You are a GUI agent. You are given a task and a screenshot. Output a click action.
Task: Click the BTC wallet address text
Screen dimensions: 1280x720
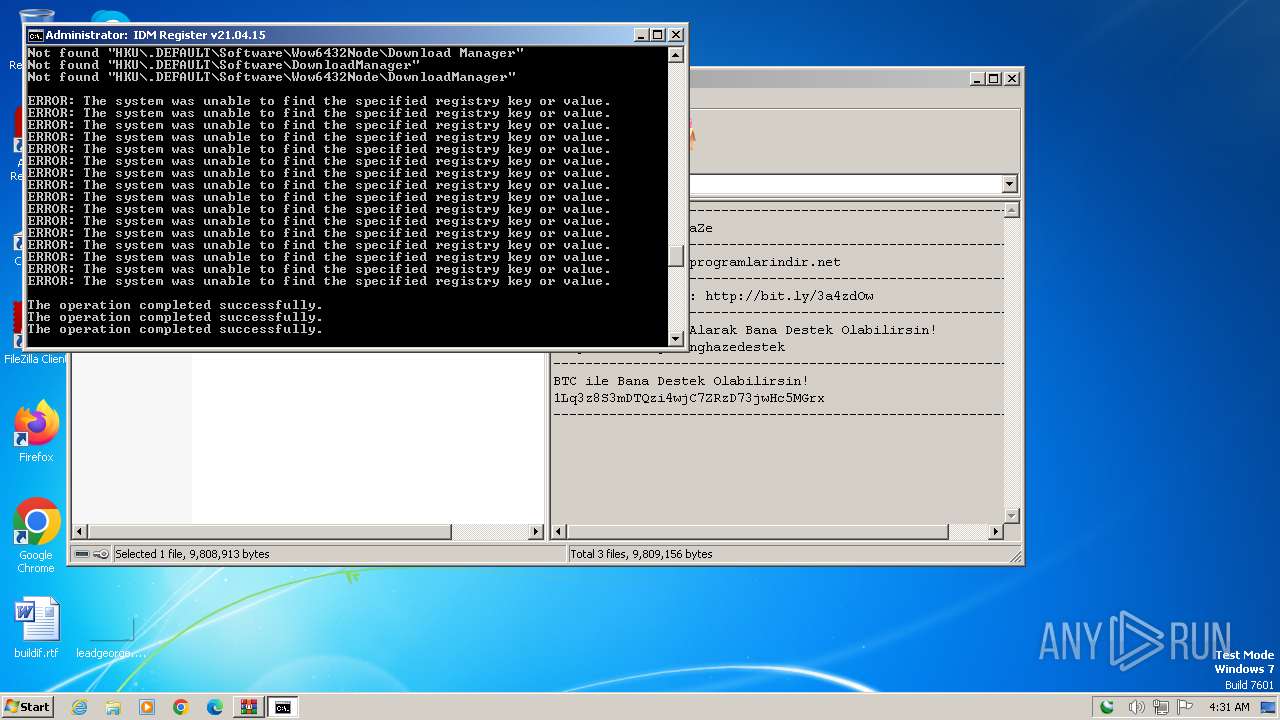pos(689,398)
